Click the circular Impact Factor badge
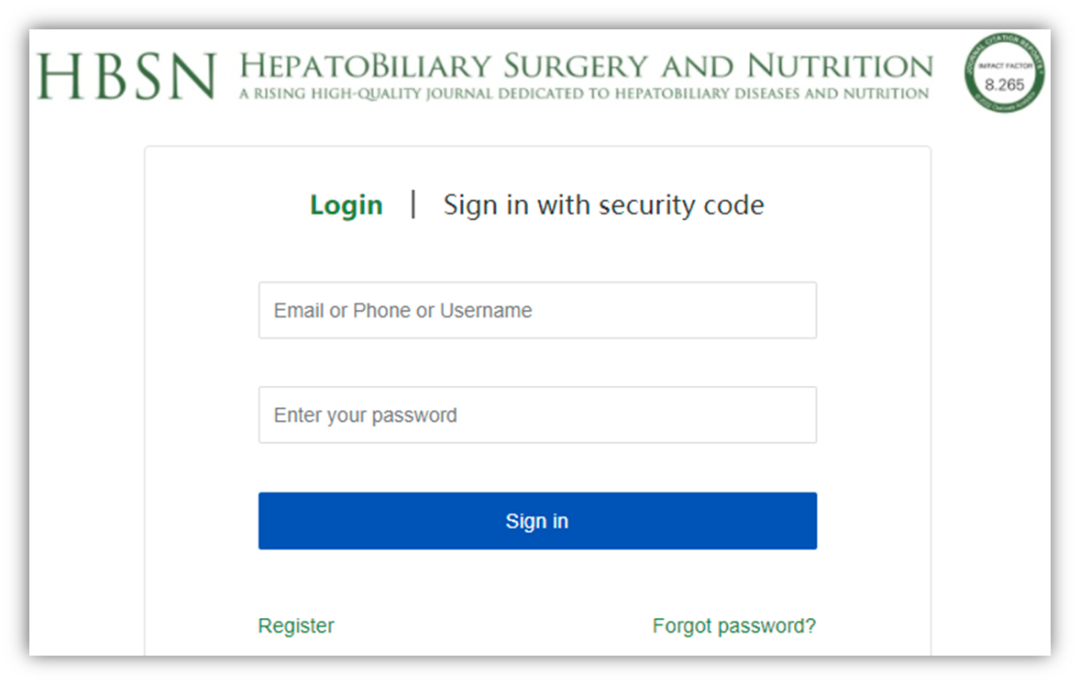Image resolution: width=1080 pixels, height=685 pixels. click(x=1004, y=72)
